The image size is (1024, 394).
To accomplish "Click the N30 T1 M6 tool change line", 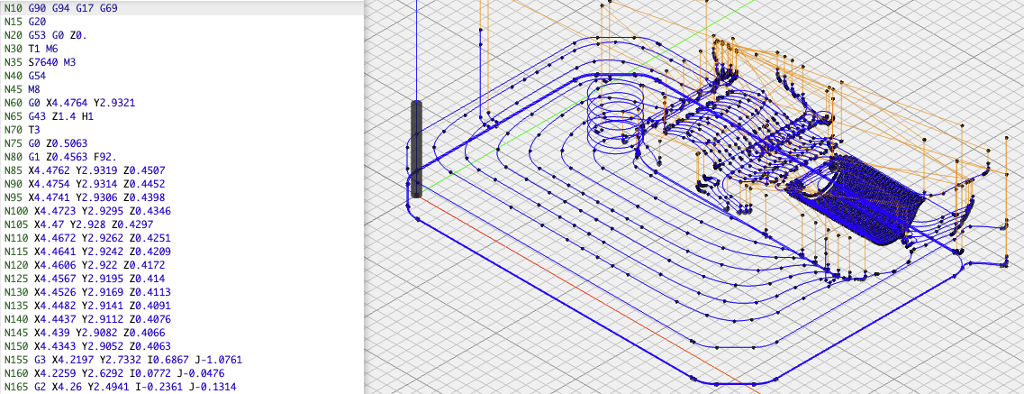I will (182, 49).
